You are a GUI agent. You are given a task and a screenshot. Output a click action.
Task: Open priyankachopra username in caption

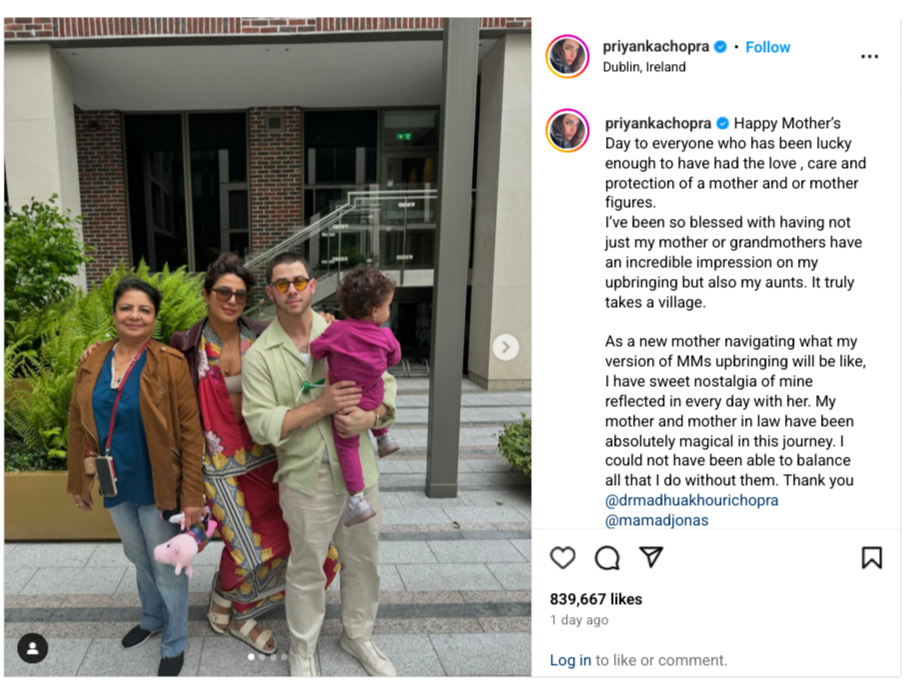(658, 123)
